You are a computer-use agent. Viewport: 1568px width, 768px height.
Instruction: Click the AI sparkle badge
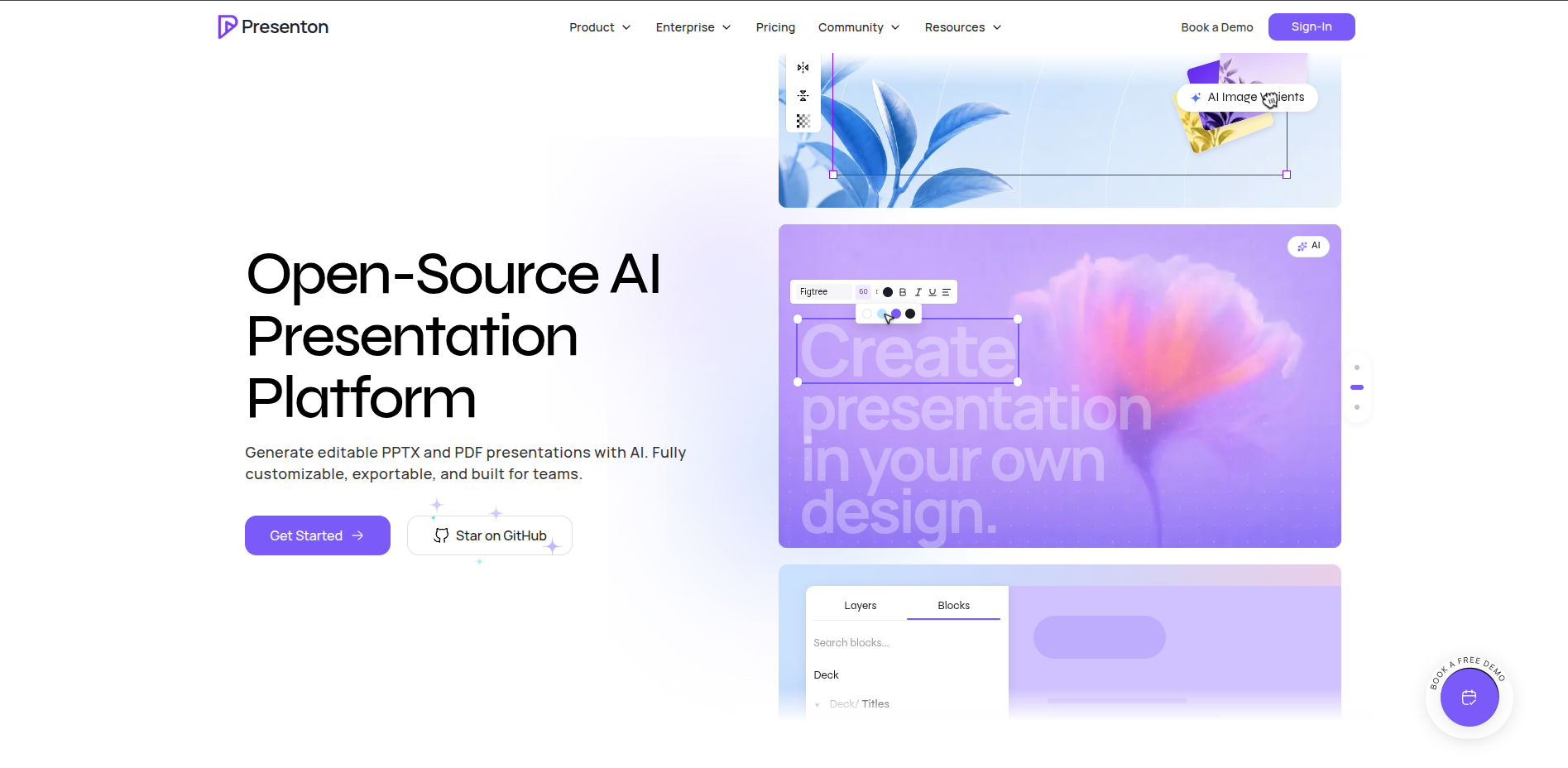pyautogui.click(x=1308, y=246)
